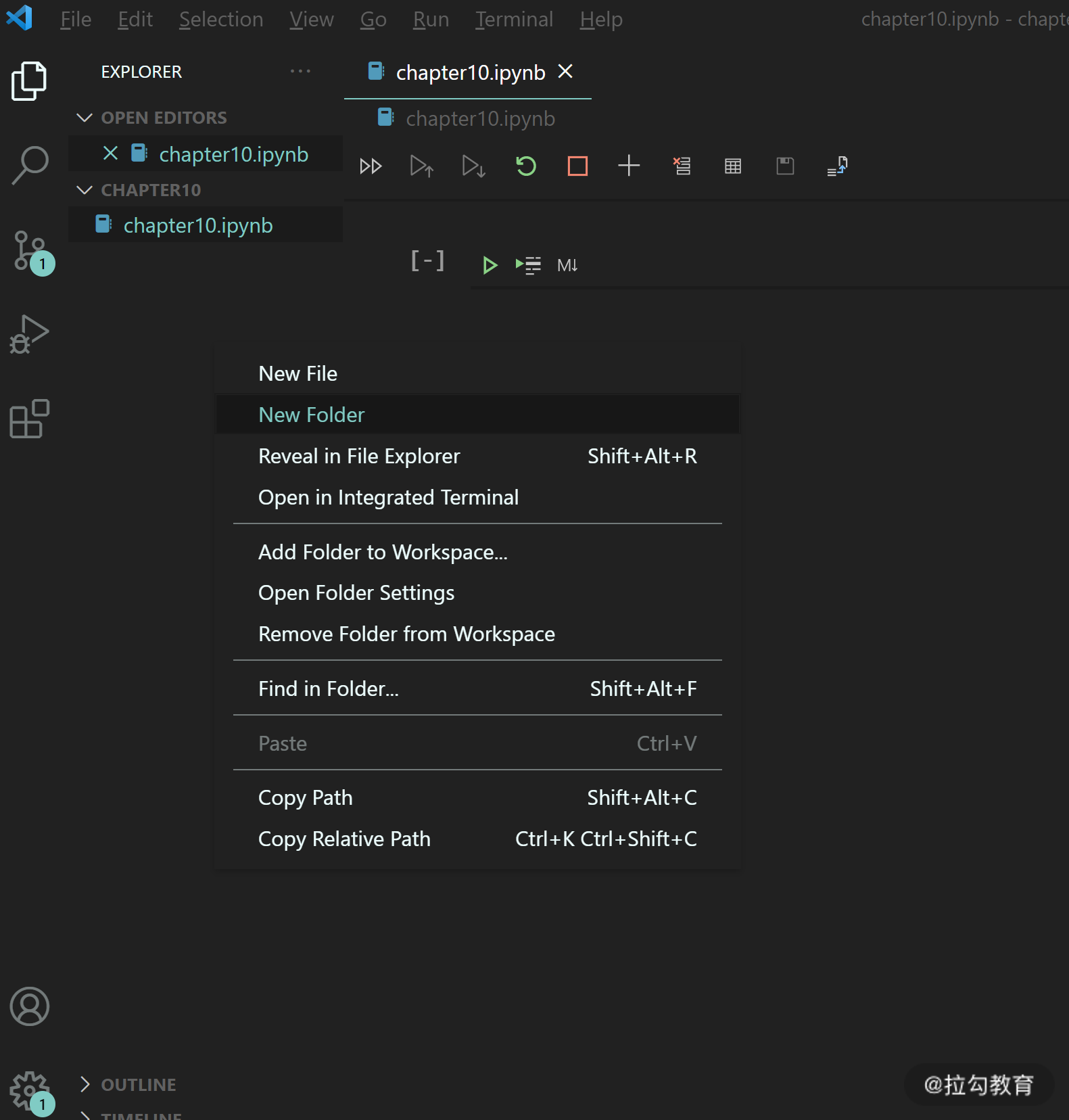Viewport: 1069px width, 1120px height.
Task: Open the Source Control view
Action: pyautogui.click(x=30, y=252)
